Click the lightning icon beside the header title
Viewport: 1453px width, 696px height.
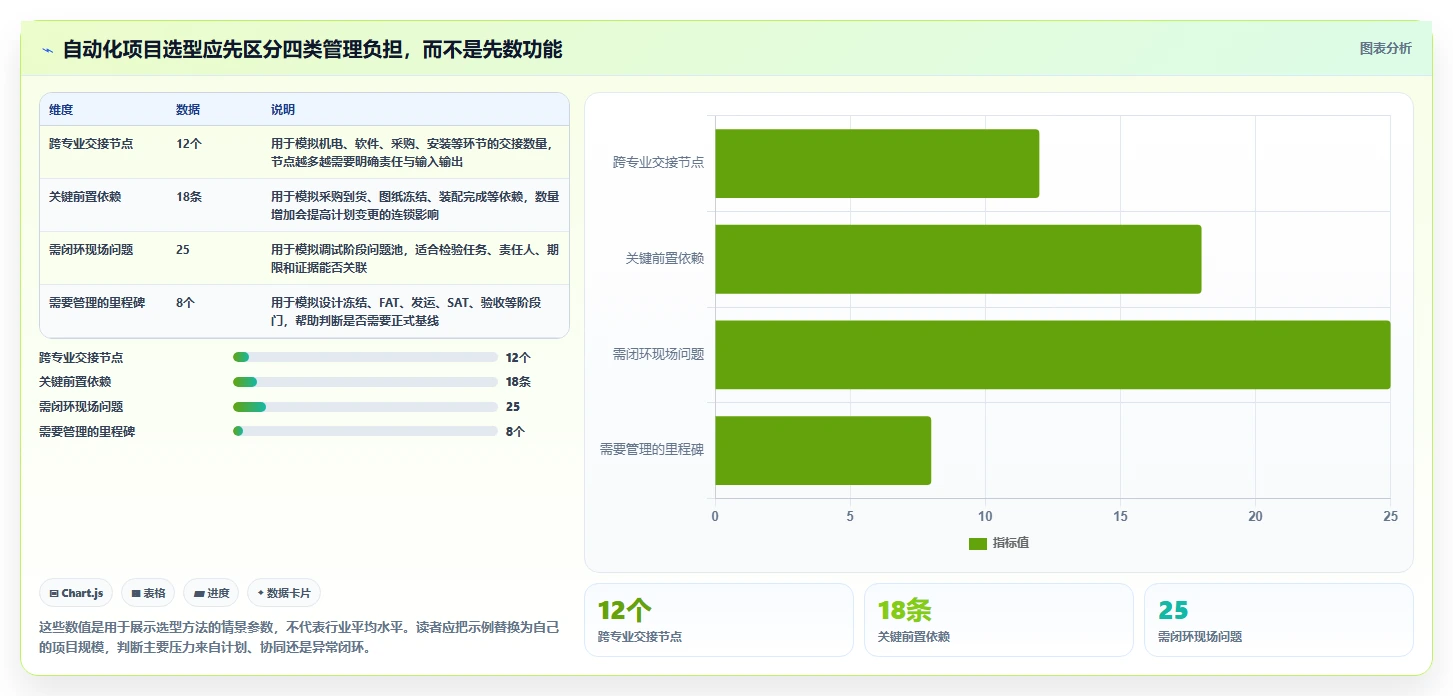[x=47, y=50]
